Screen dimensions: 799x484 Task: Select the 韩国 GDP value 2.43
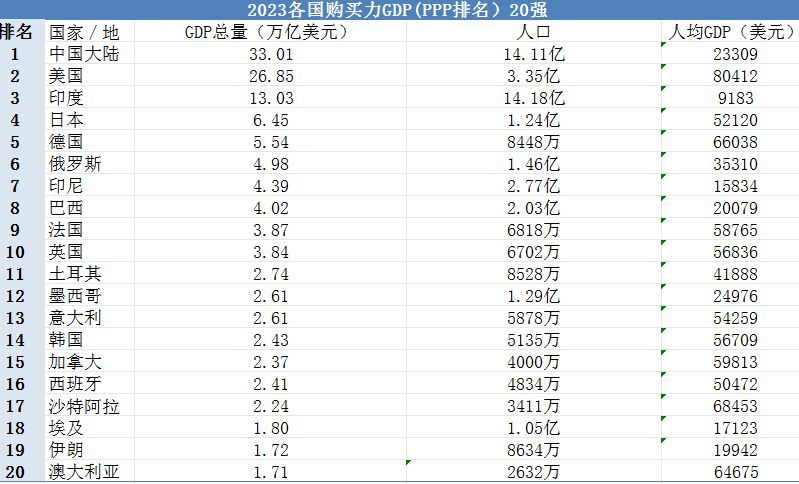269,340
